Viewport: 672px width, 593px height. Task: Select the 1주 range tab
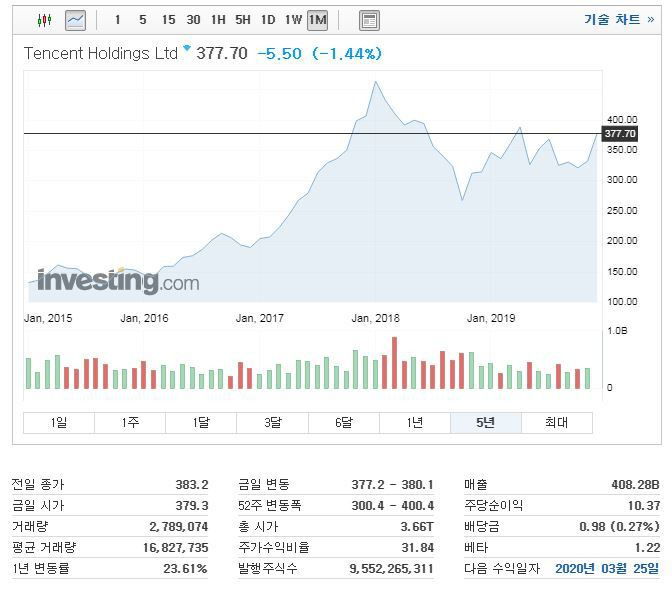coord(130,423)
